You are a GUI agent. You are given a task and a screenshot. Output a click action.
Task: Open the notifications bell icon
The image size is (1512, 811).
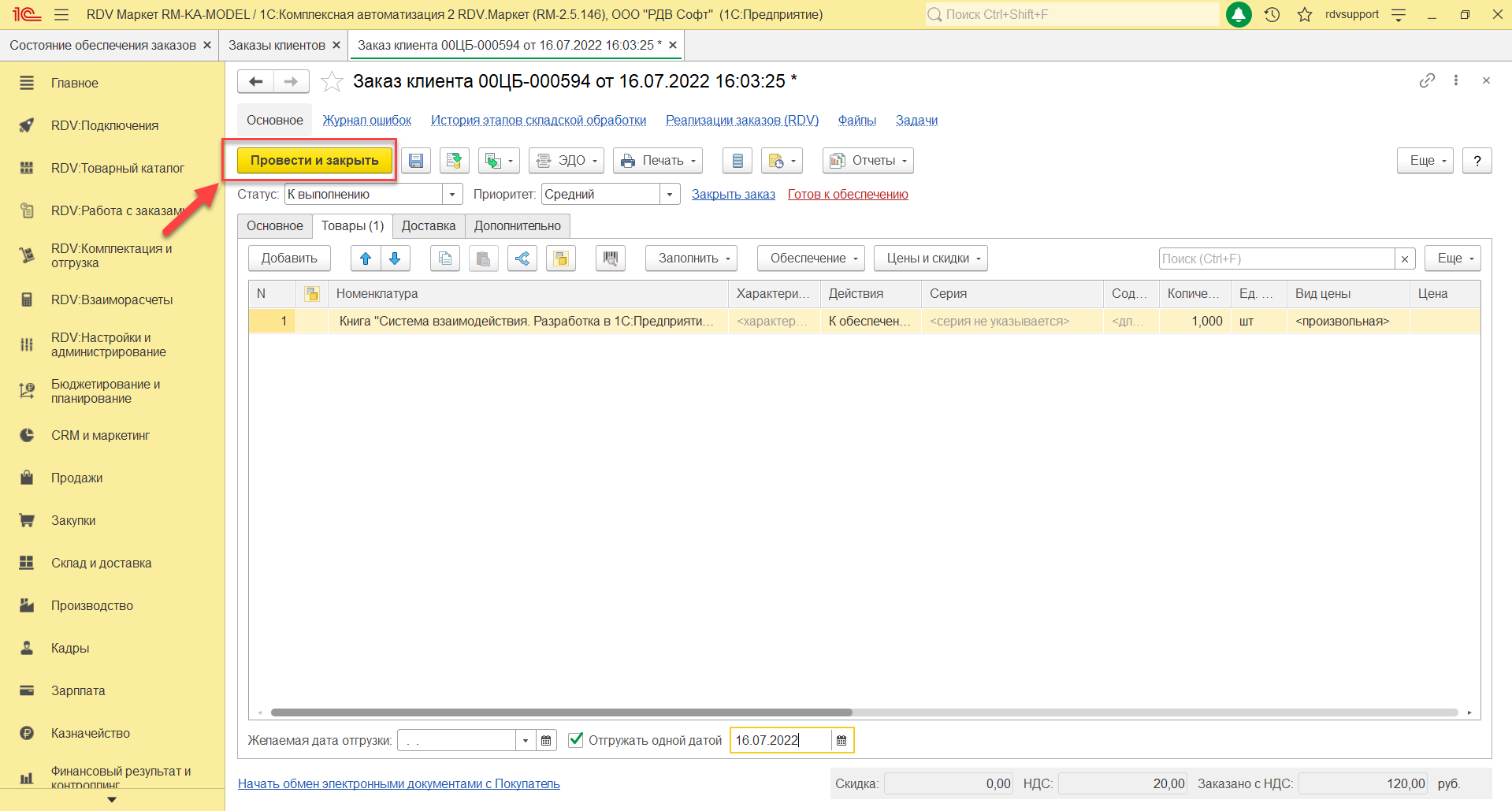[1239, 14]
